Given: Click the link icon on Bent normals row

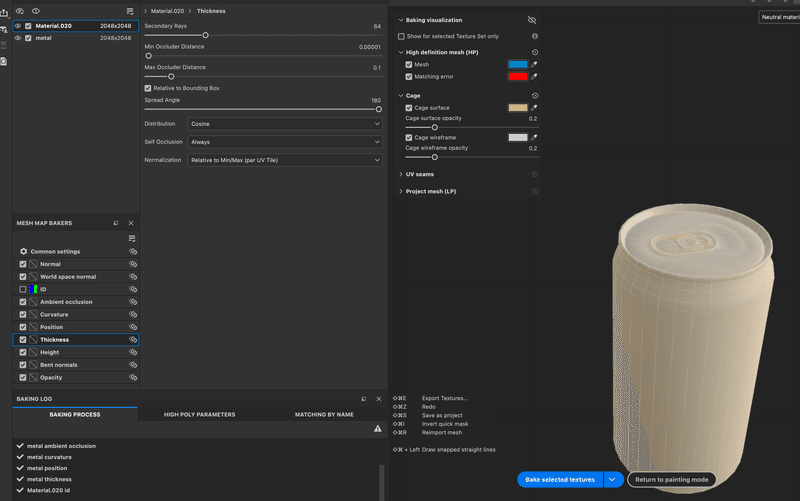Looking at the screenshot, I should pyautogui.click(x=133, y=365).
